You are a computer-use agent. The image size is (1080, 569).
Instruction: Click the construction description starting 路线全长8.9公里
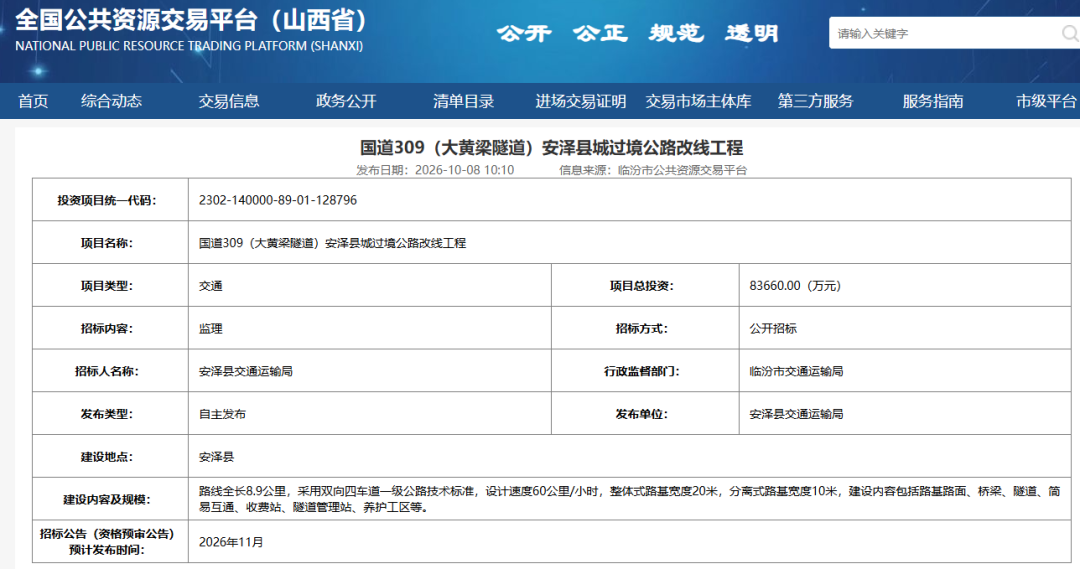(x=630, y=499)
